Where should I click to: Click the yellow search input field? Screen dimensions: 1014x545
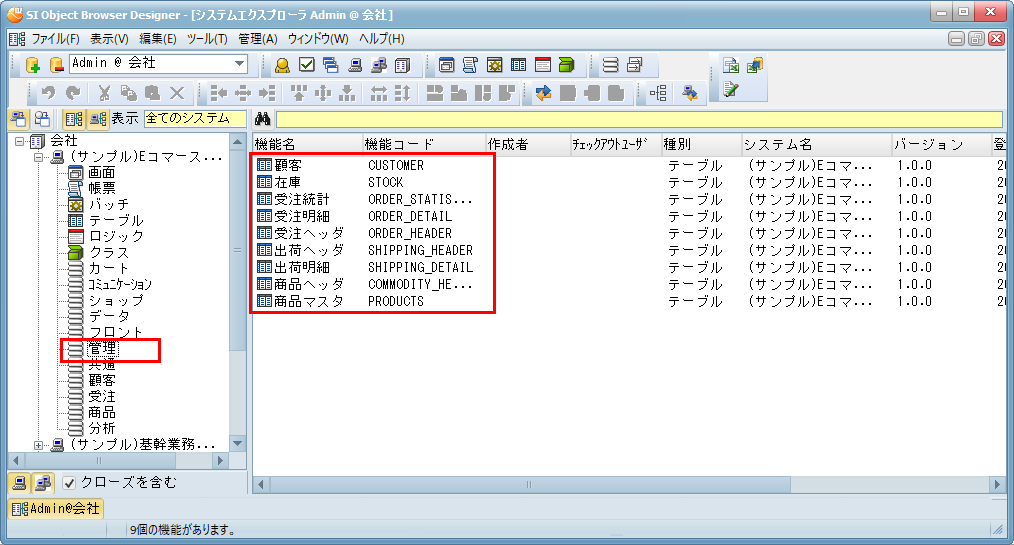pos(640,118)
